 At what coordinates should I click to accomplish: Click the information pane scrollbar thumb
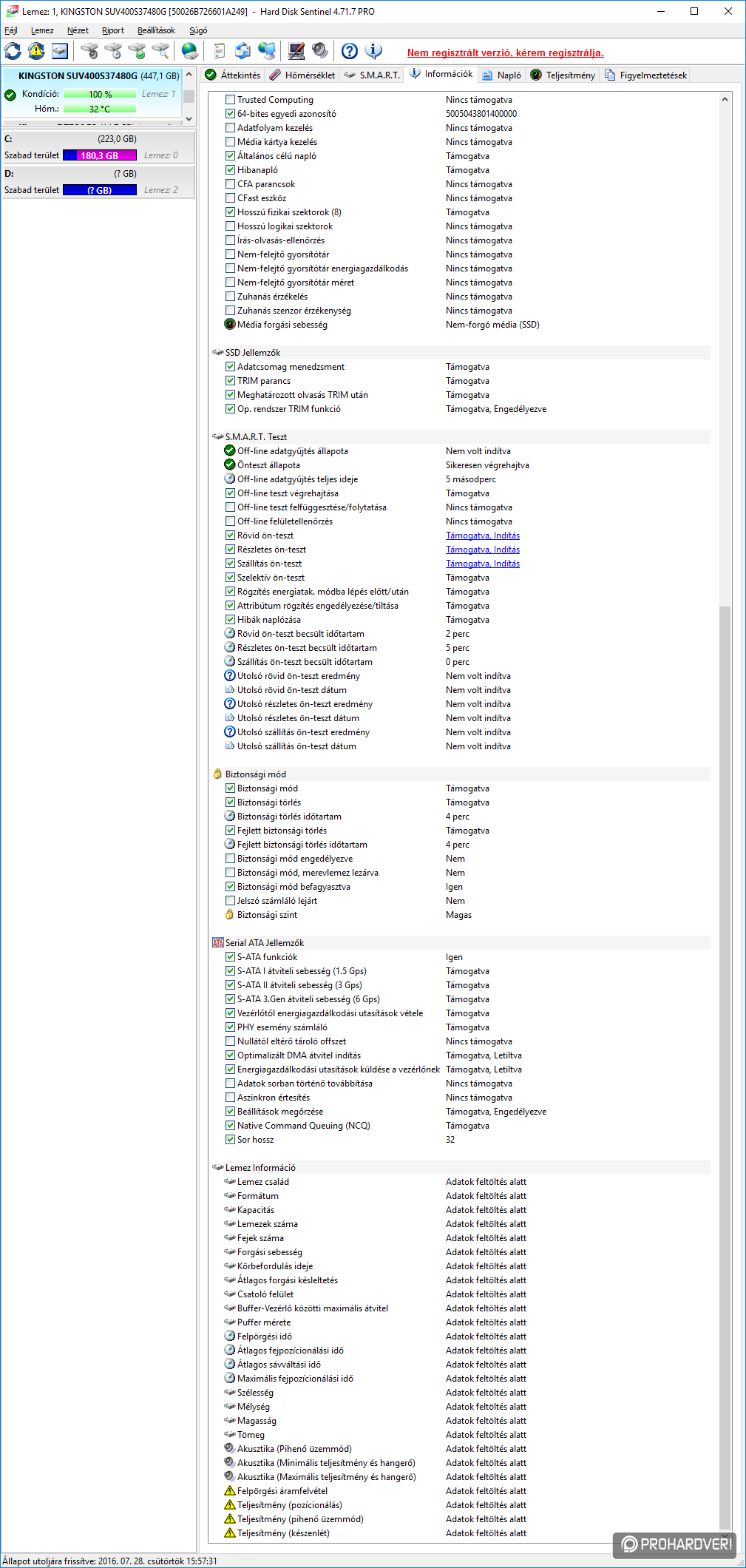[725, 1067]
